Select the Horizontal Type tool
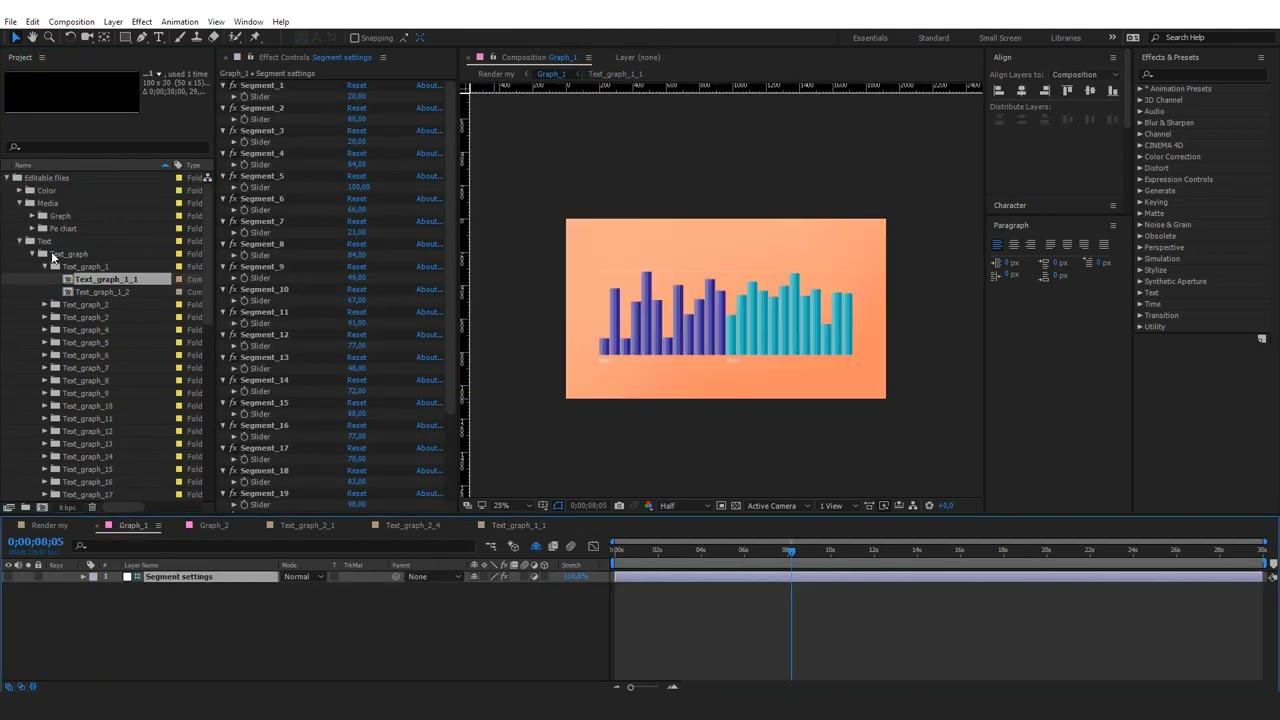Image resolution: width=1280 pixels, height=720 pixels. coord(159,37)
